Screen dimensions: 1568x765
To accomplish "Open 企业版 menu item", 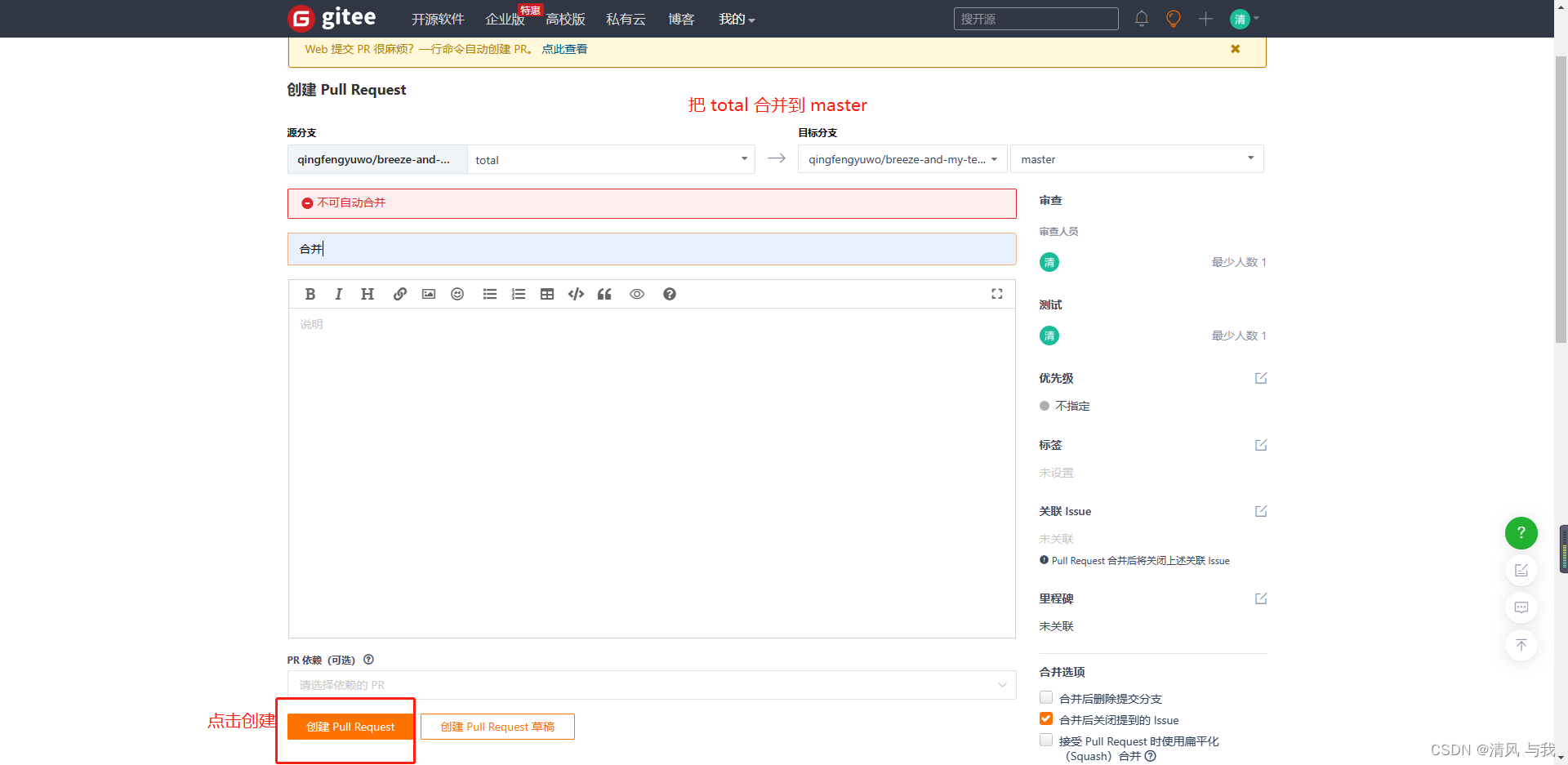I will click(505, 19).
